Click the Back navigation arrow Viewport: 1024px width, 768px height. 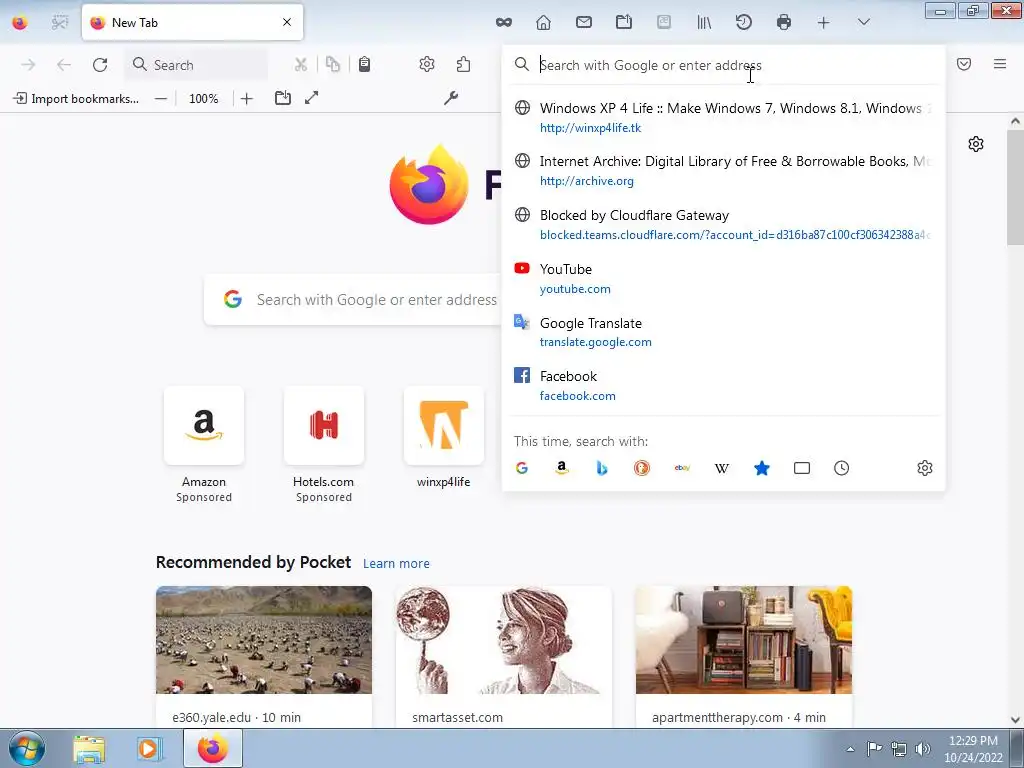pyautogui.click(x=63, y=65)
